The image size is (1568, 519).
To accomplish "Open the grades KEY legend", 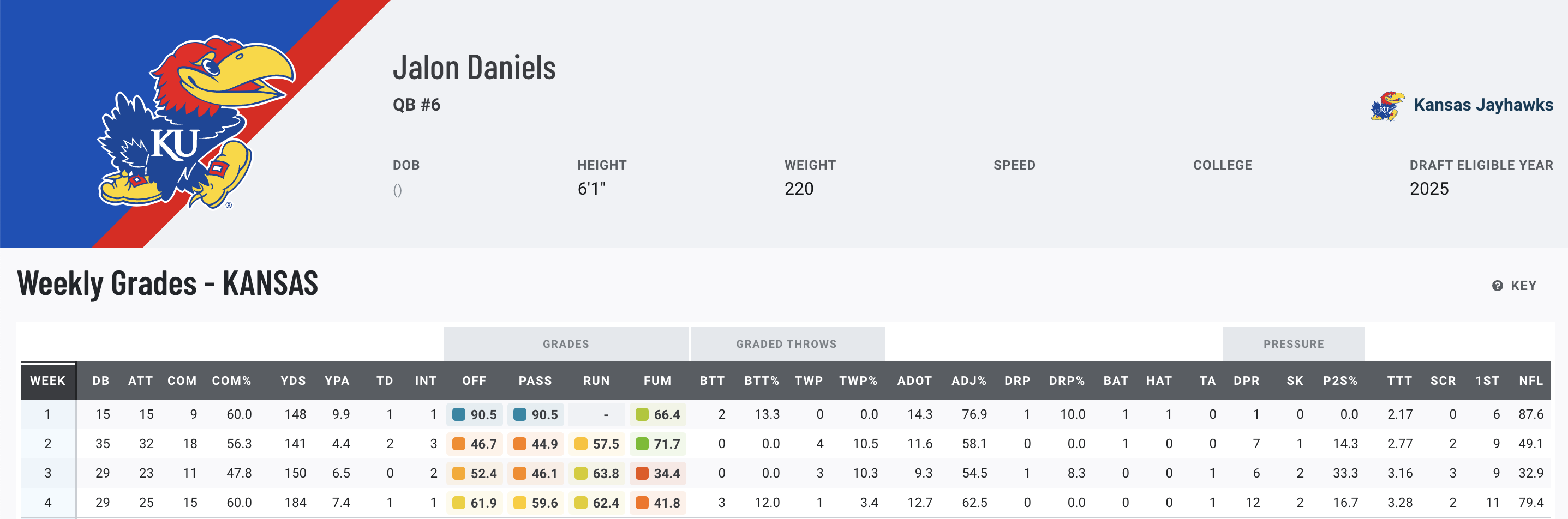I will coord(1523,286).
